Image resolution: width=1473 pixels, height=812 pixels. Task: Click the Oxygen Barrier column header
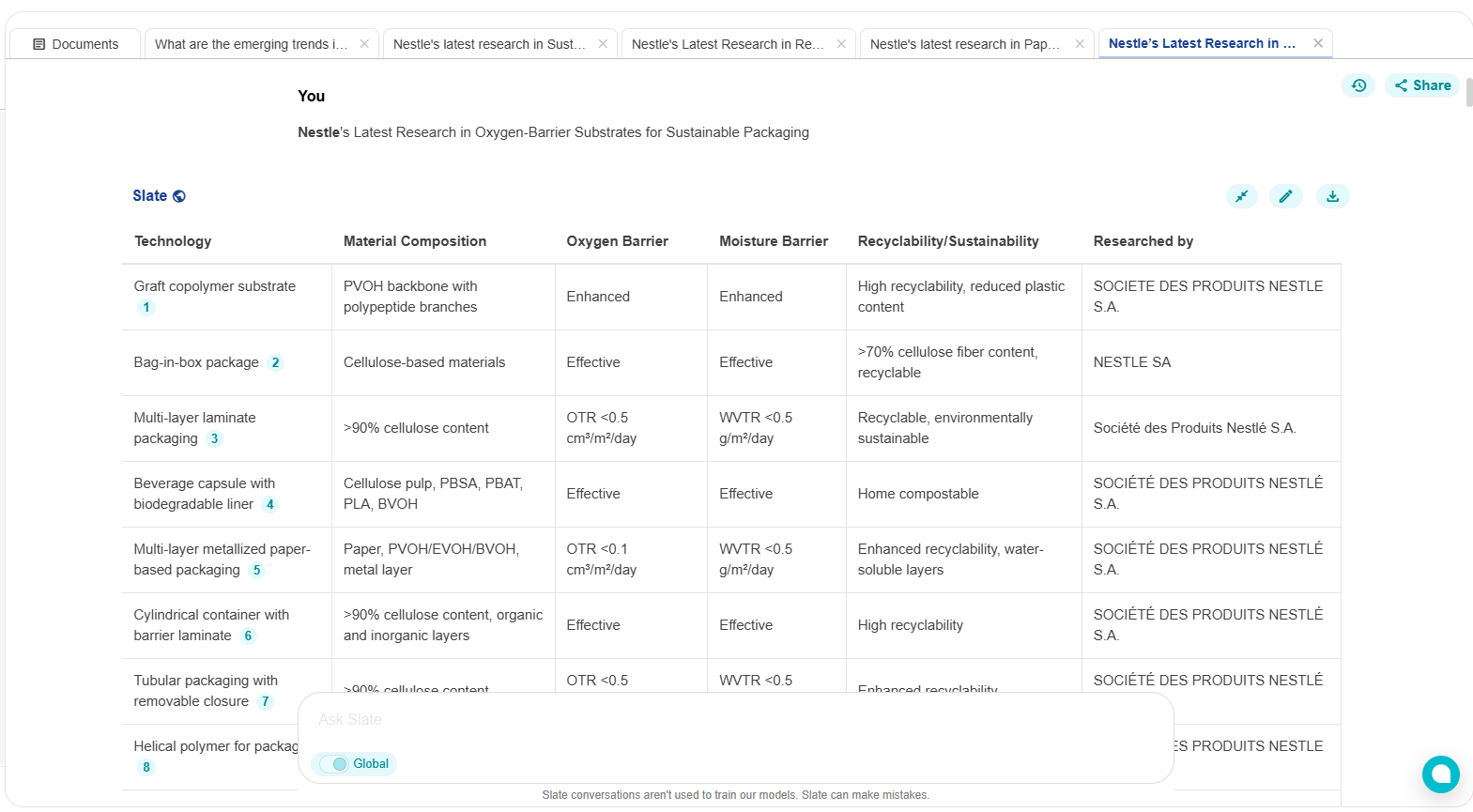coord(617,241)
